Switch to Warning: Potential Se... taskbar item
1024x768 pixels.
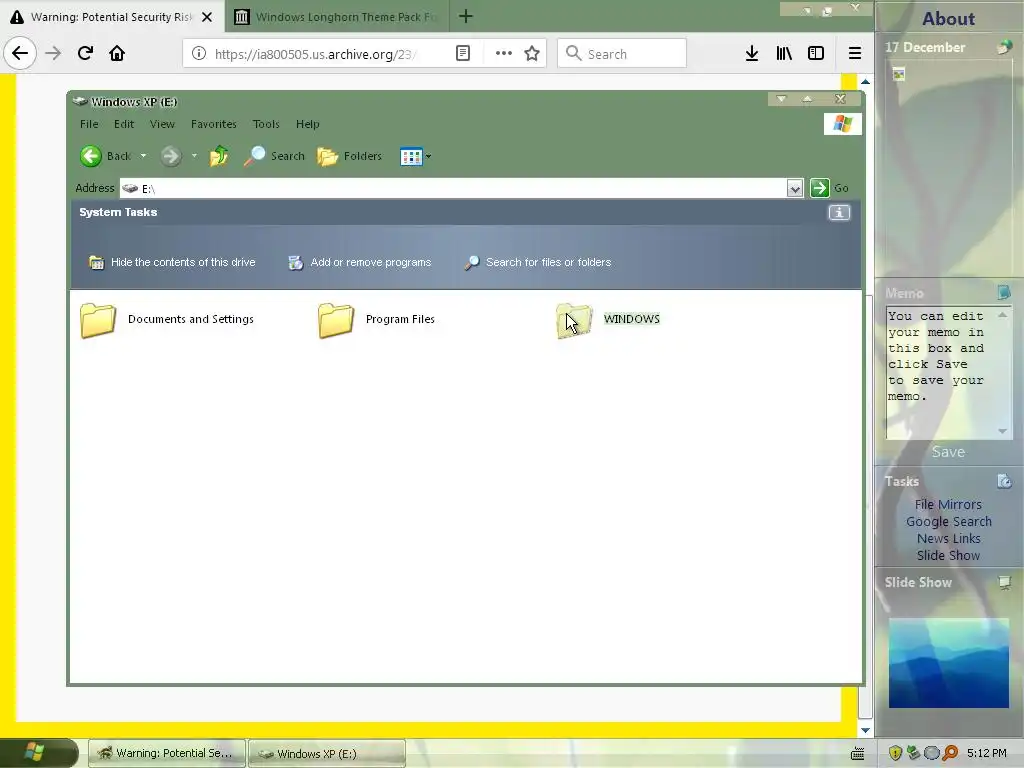pyautogui.click(x=167, y=754)
